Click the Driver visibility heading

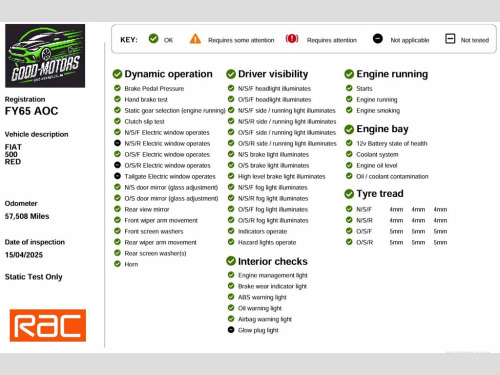(273, 74)
